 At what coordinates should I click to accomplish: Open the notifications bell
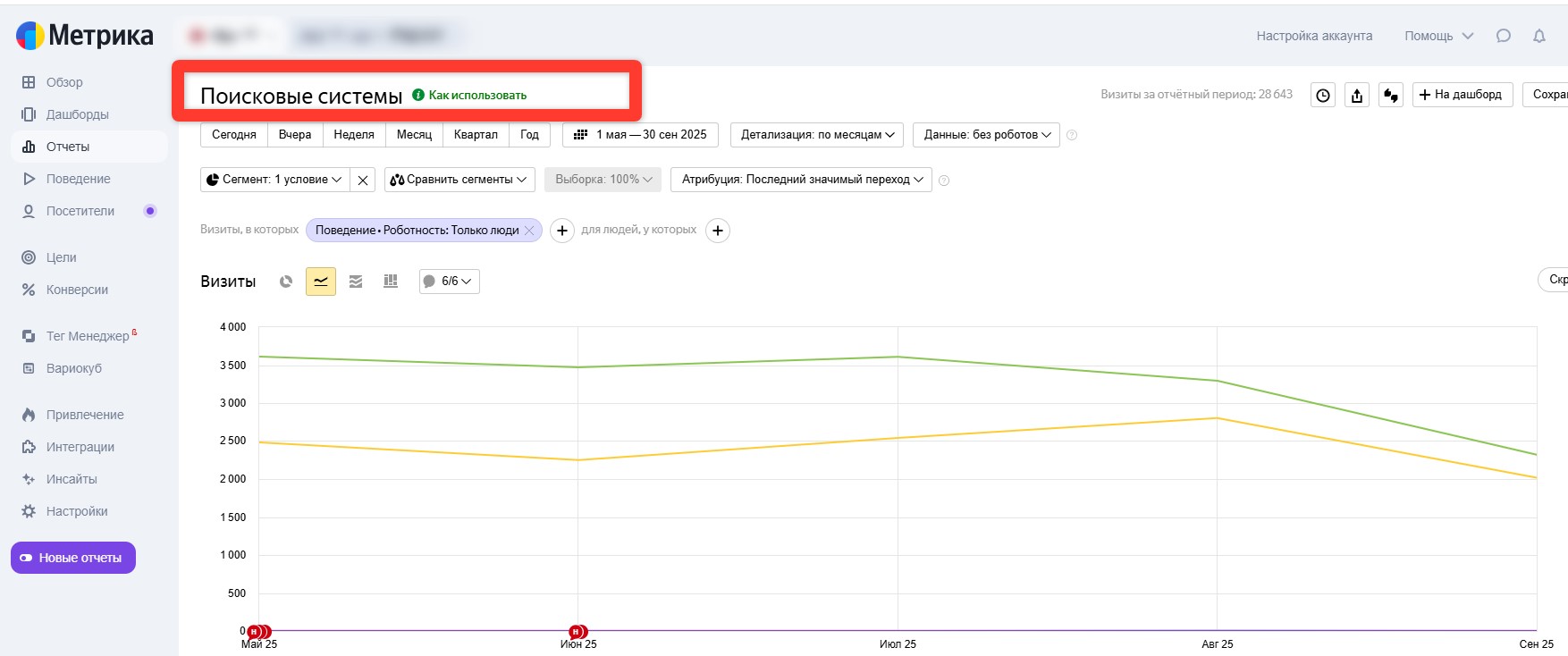coord(1539,36)
